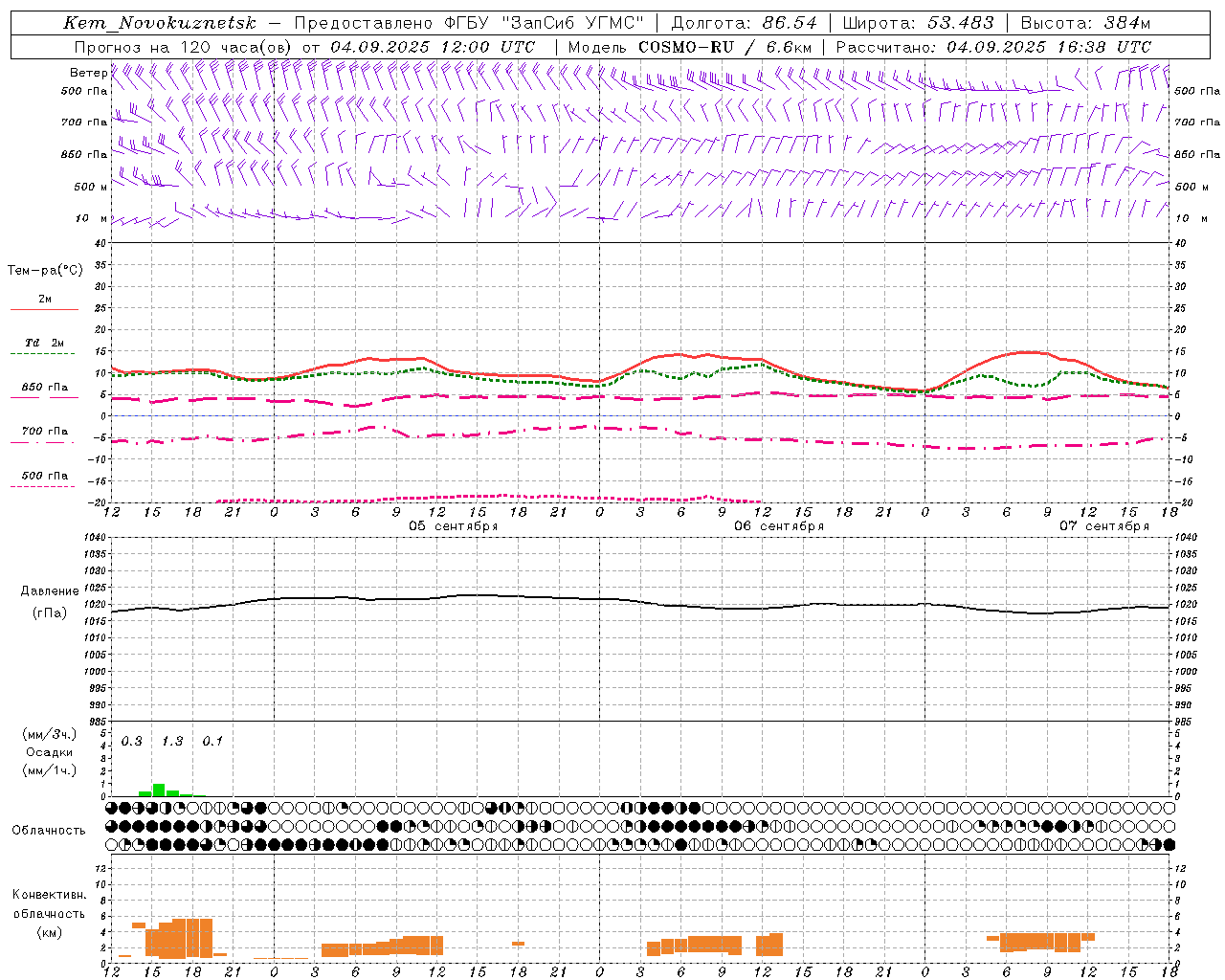The width and height of the screenshot is (1225, 980).
Task: Click the dashed line sample under 850 гПа temperature legend
Action: pyautogui.click(x=44, y=397)
